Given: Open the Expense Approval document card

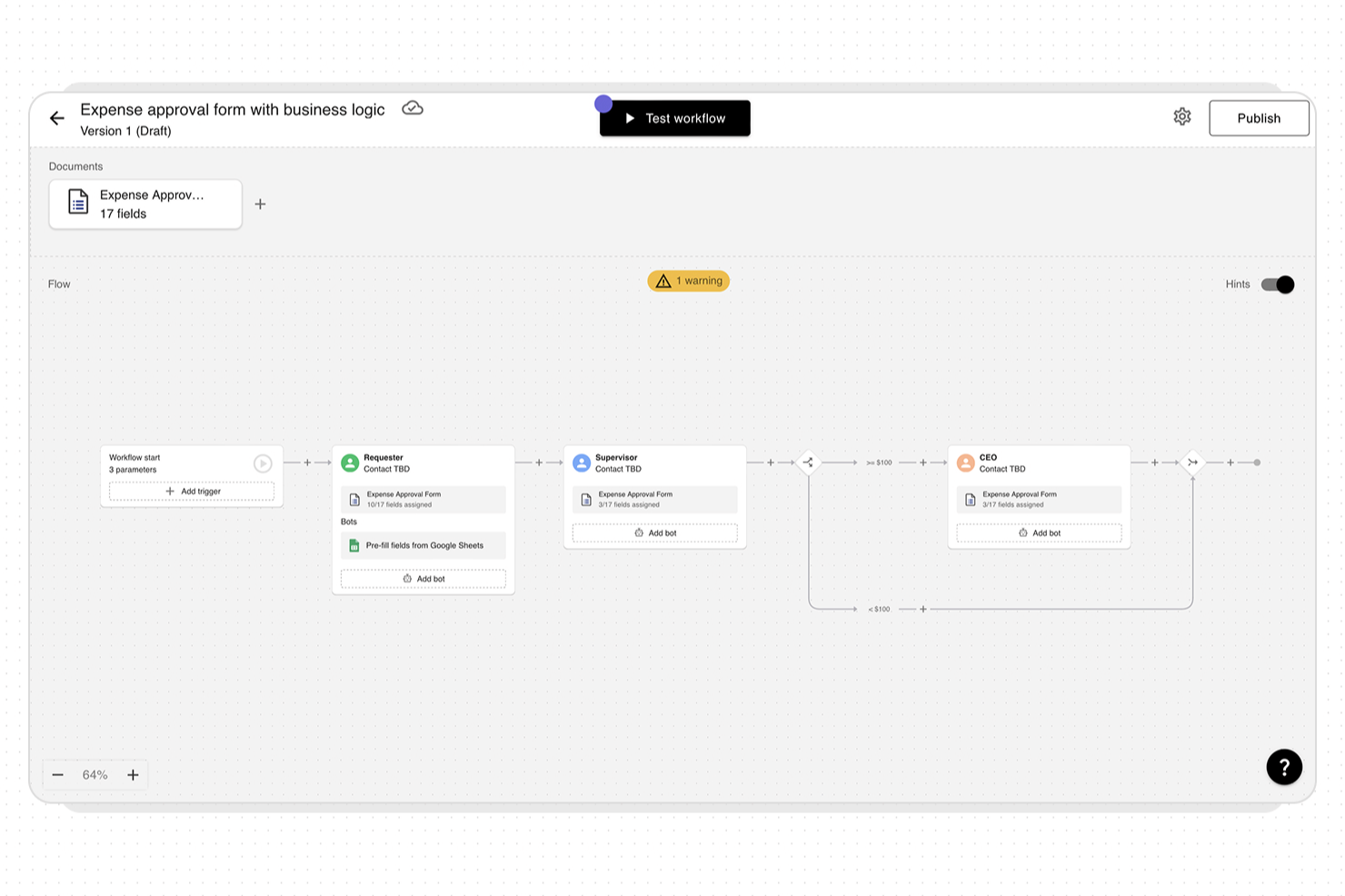Looking at the screenshot, I should 144,204.
